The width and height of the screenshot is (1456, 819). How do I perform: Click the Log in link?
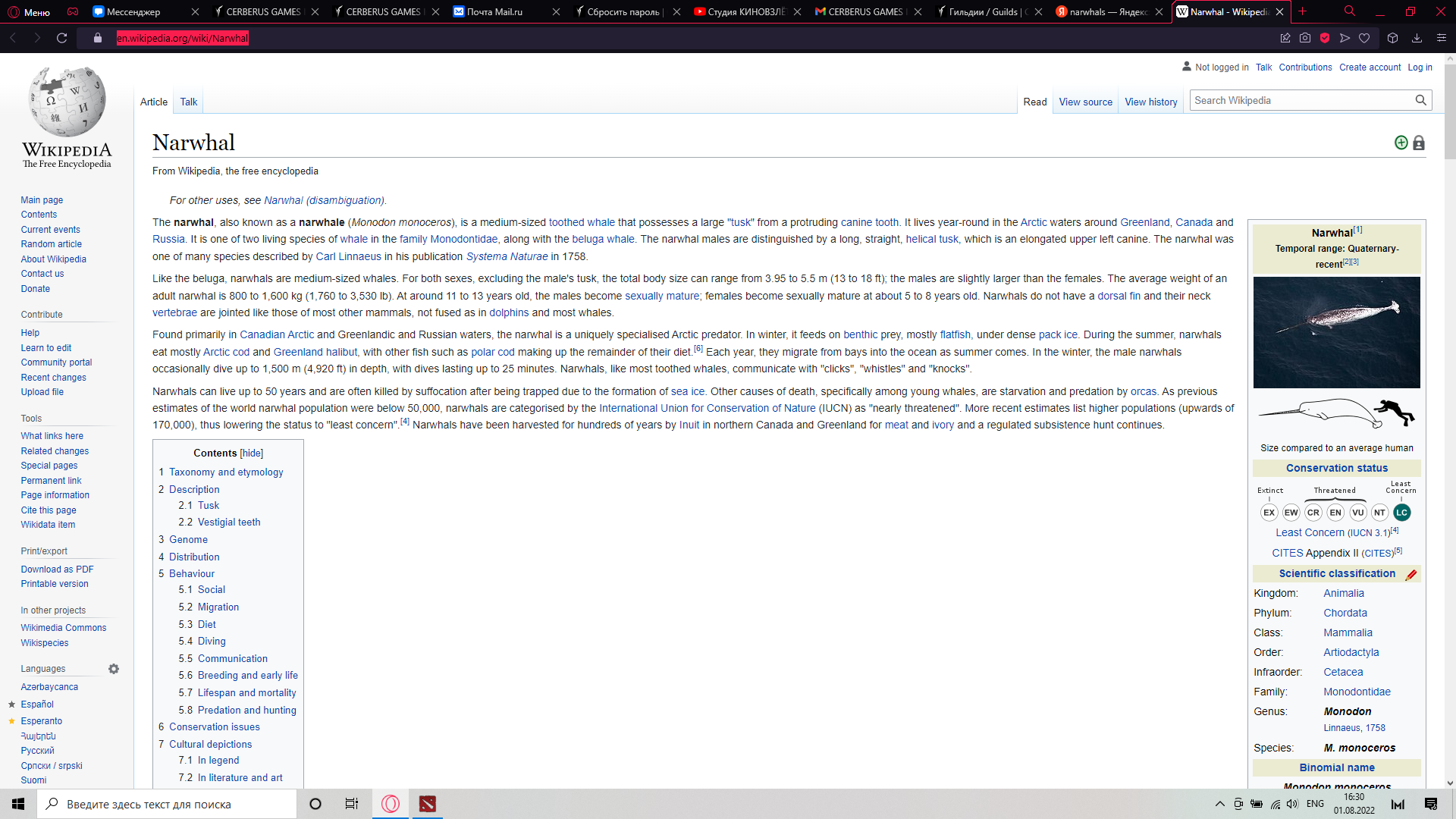[x=1420, y=67]
